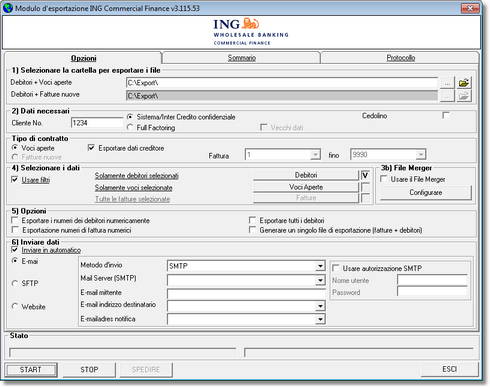This screenshot has width=490, height=388.
Task: Expand the Mail Server (SMTP) dropdown
Action: click(x=320, y=280)
